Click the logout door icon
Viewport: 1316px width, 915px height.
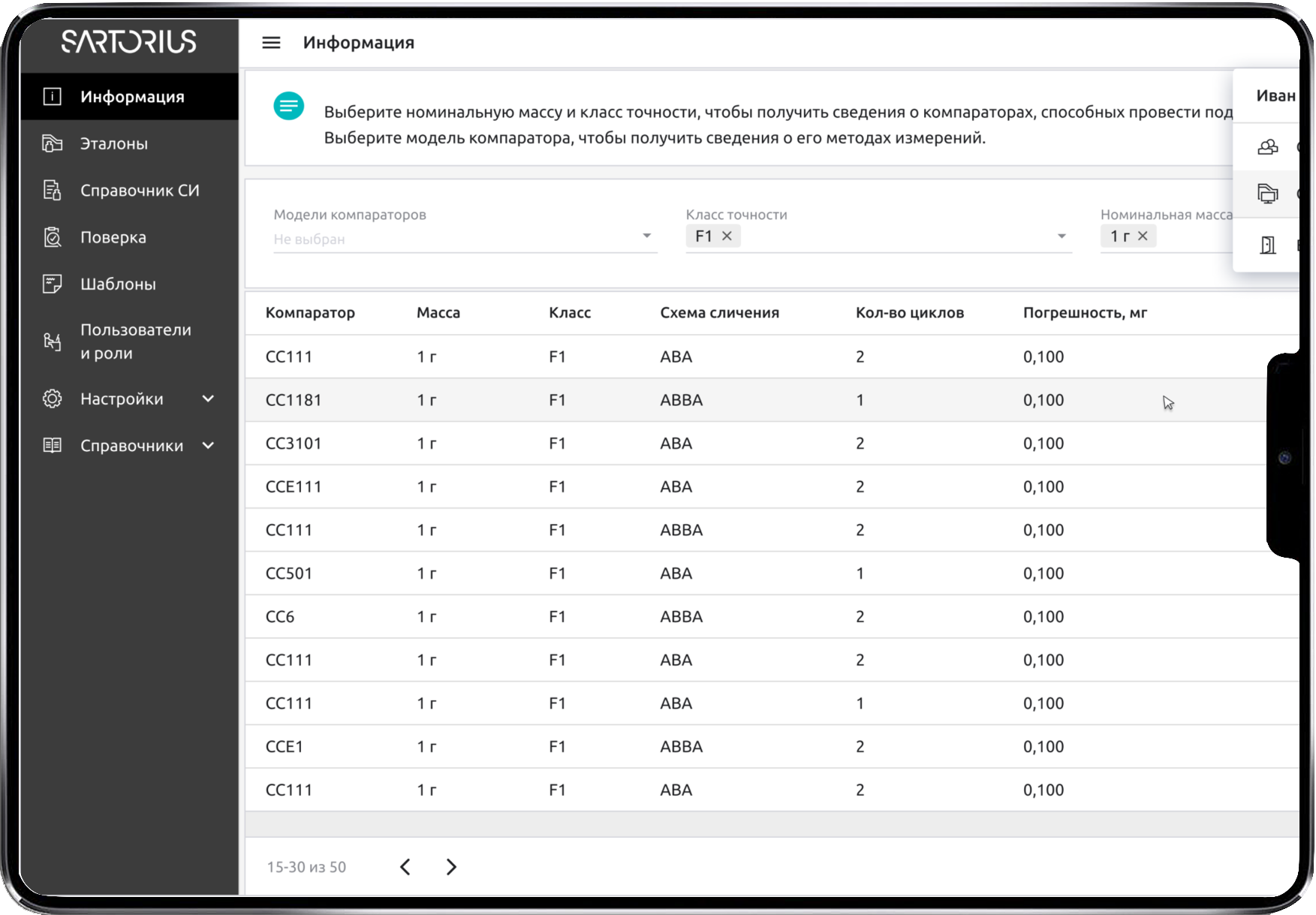1268,245
